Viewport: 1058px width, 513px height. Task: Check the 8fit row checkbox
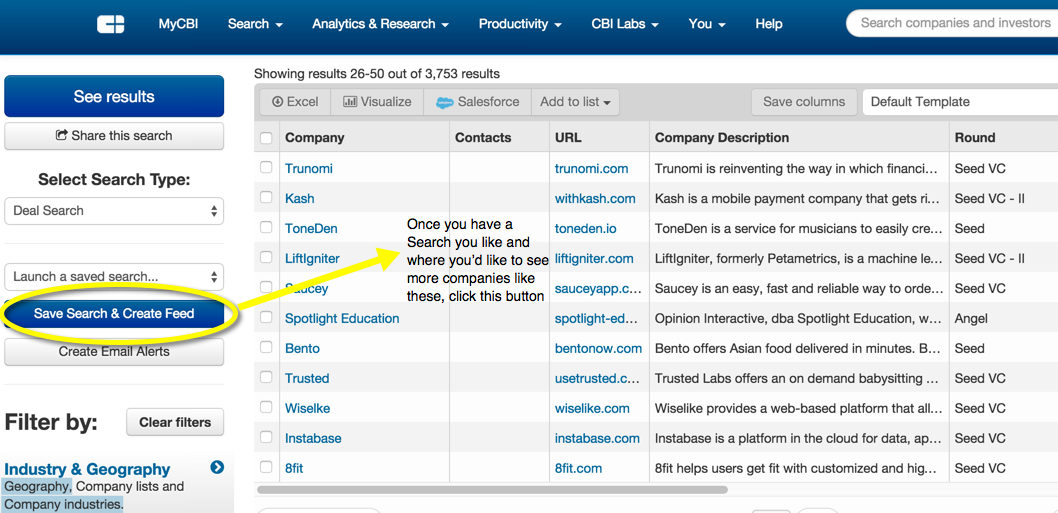pos(267,467)
